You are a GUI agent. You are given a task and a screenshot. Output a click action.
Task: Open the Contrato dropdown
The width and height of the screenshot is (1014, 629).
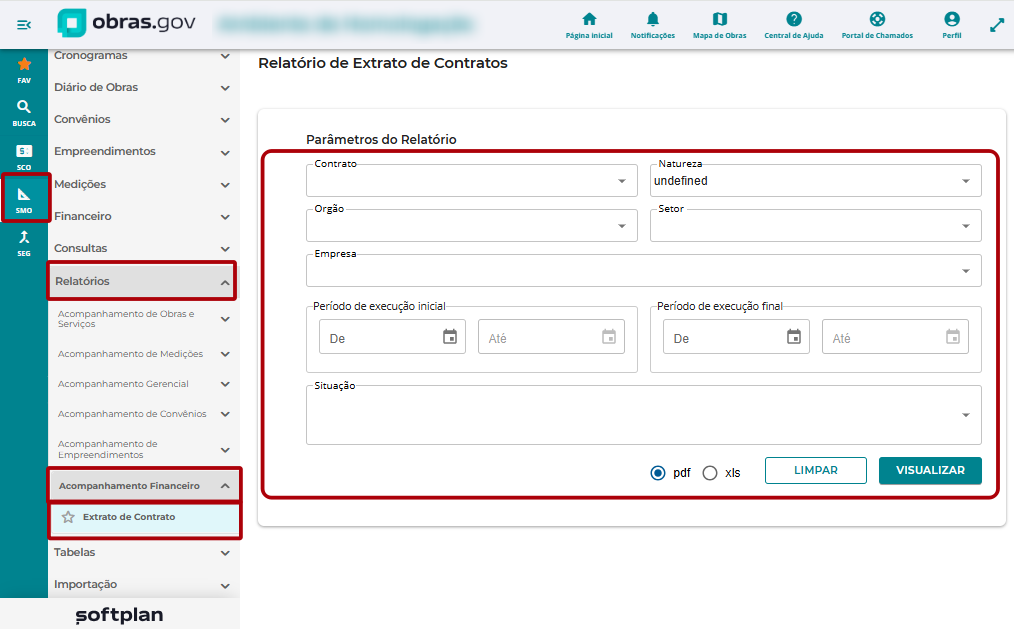pos(471,180)
